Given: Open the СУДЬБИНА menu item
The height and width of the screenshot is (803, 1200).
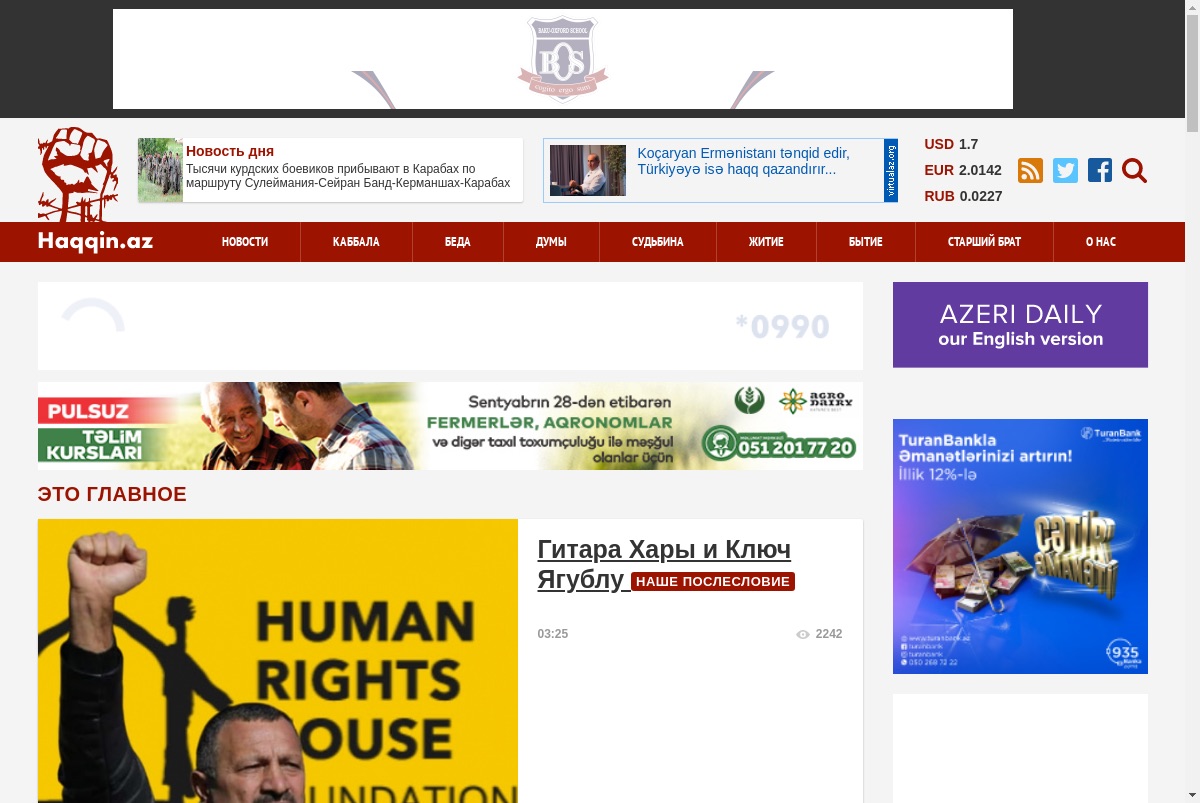Looking at the screenshot, I should [658, 242].
